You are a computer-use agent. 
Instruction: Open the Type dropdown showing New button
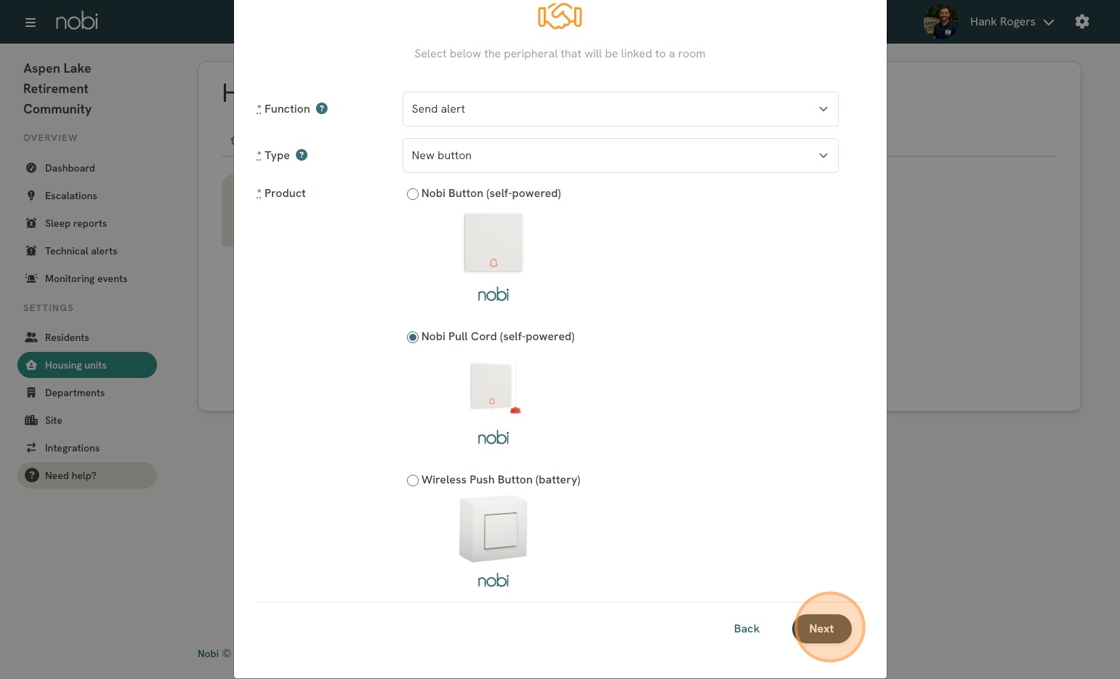(620, 156)
